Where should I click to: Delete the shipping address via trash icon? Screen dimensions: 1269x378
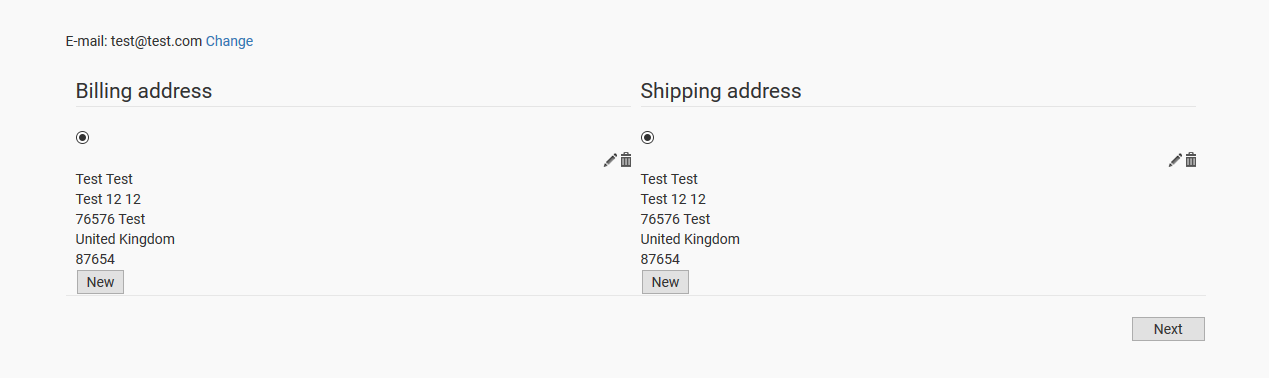(1191, 160)
